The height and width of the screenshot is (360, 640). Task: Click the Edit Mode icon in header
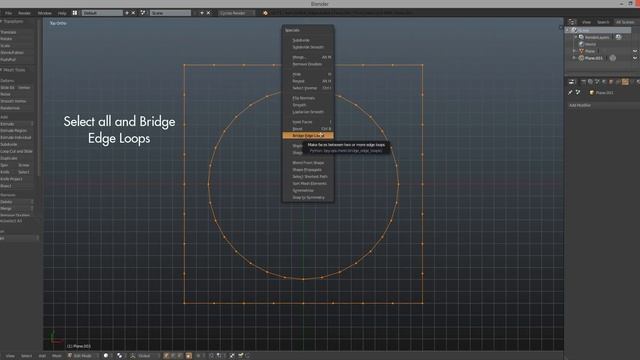(x=70, y=356)
